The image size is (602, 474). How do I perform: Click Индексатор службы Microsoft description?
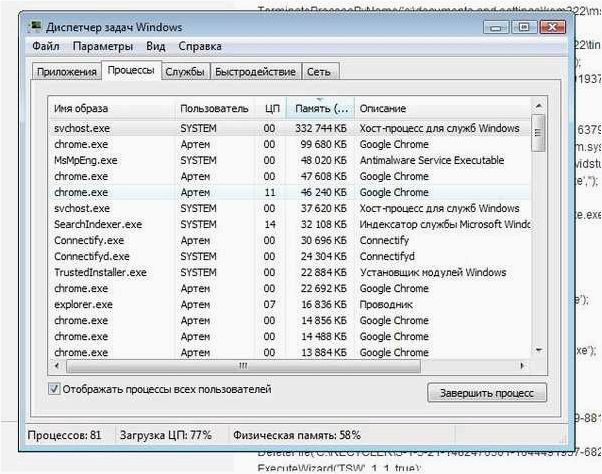point(445,225)
